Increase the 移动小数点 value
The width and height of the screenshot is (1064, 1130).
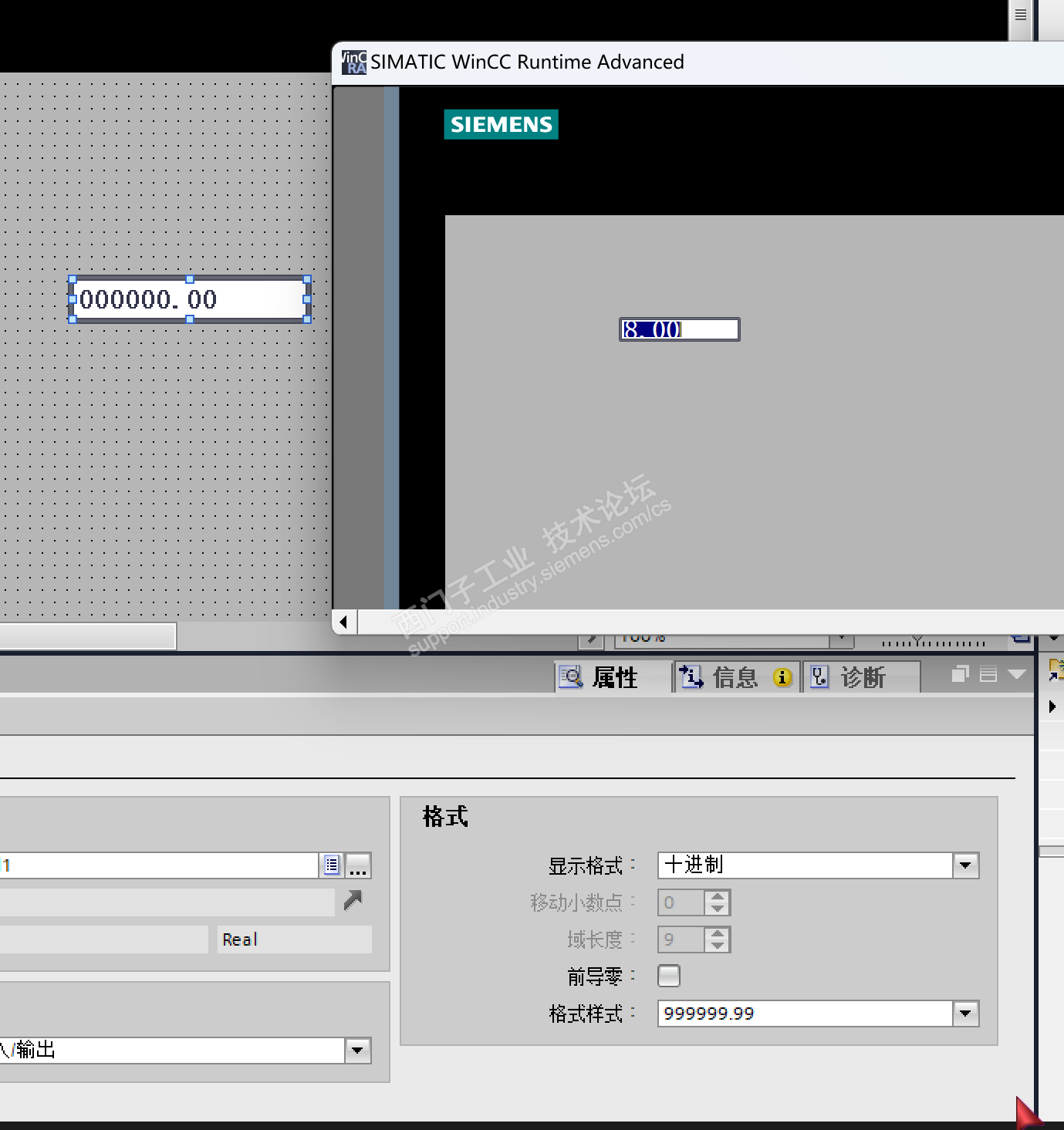point(718,896)
